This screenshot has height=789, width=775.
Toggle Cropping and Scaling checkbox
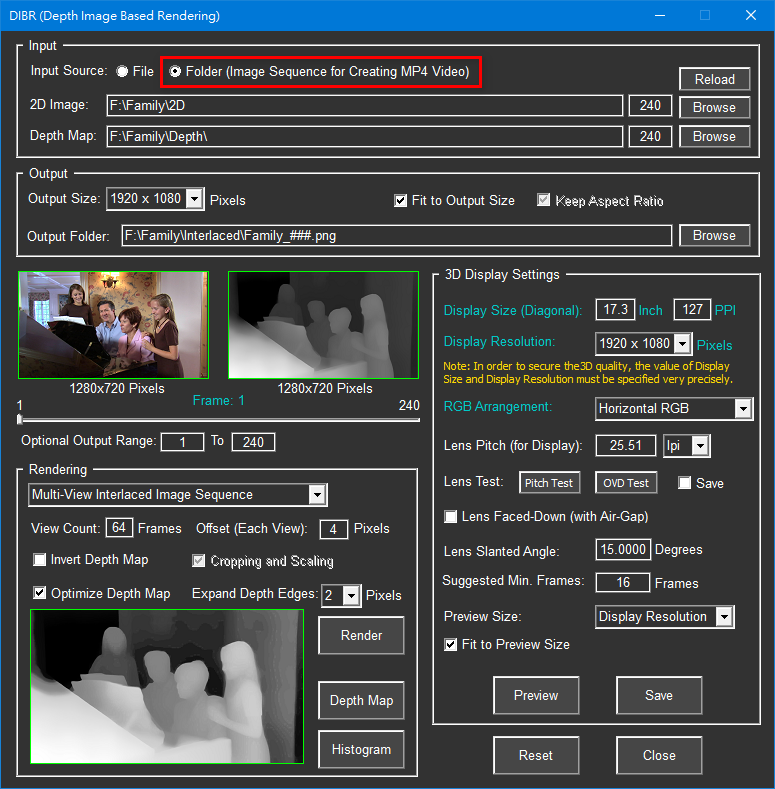click(x=198, y=561)
